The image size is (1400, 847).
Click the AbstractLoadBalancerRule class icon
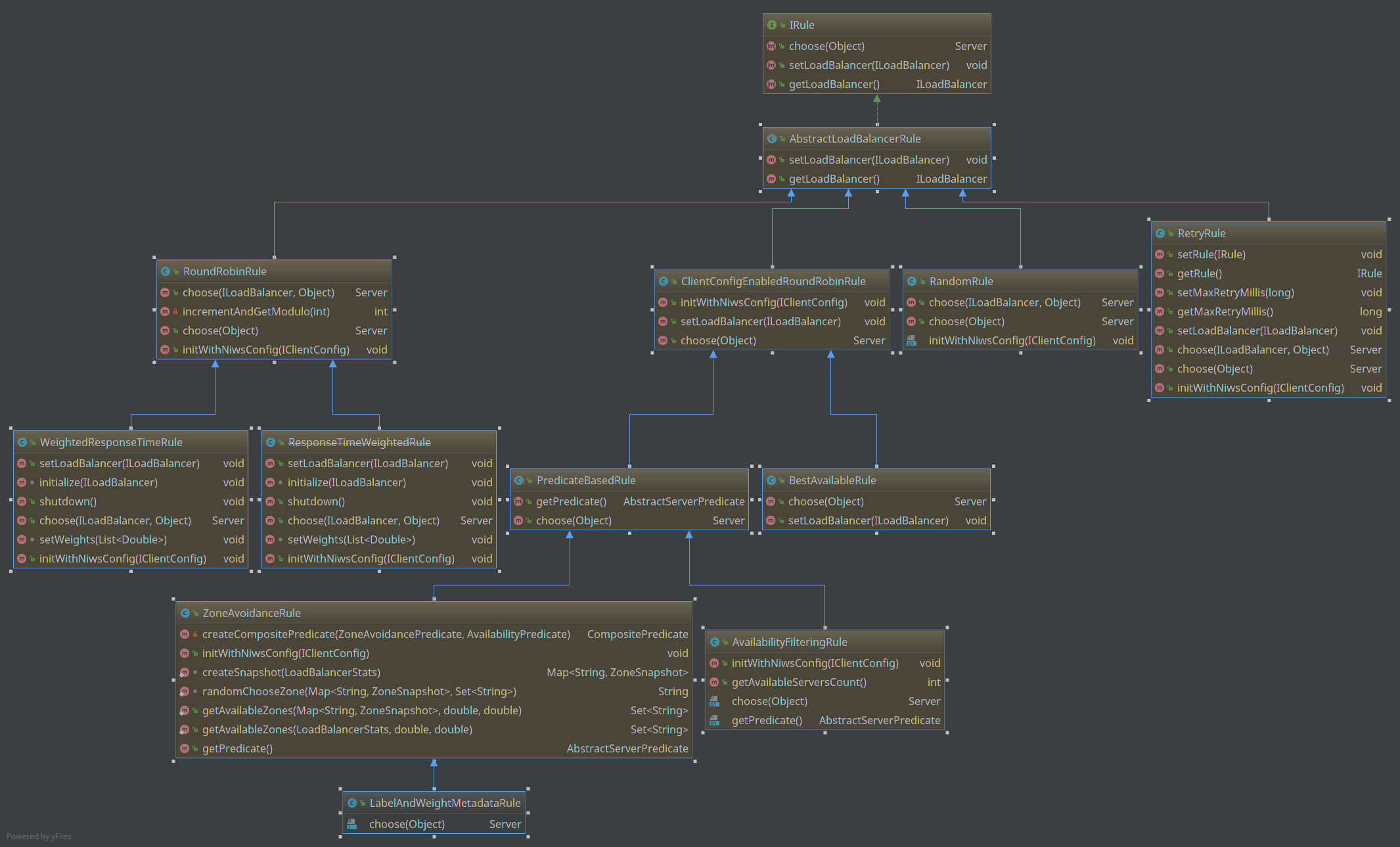(772, 139)
